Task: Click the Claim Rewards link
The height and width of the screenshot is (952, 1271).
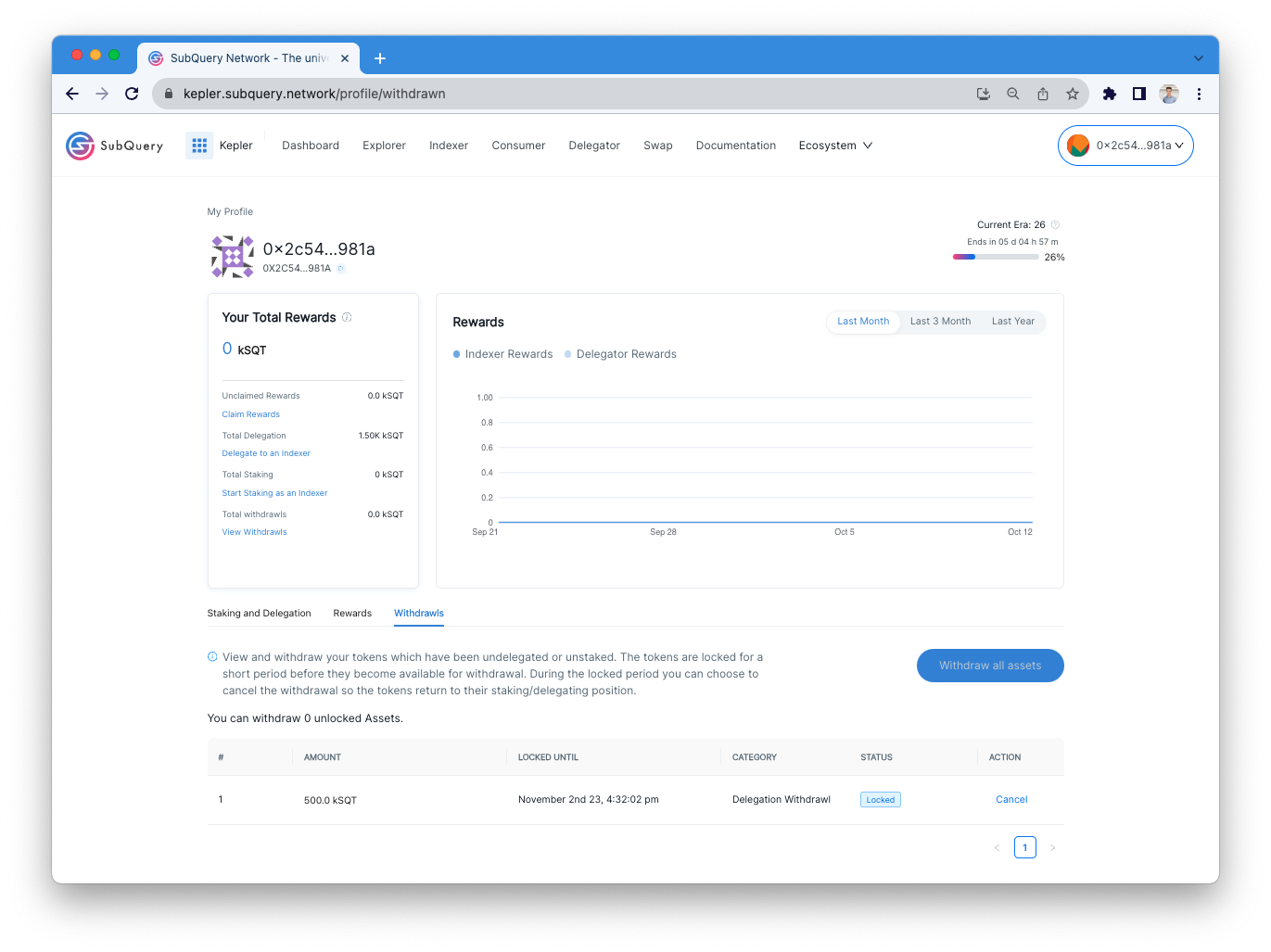Action: pyautogui.click(x=250, y=414)
